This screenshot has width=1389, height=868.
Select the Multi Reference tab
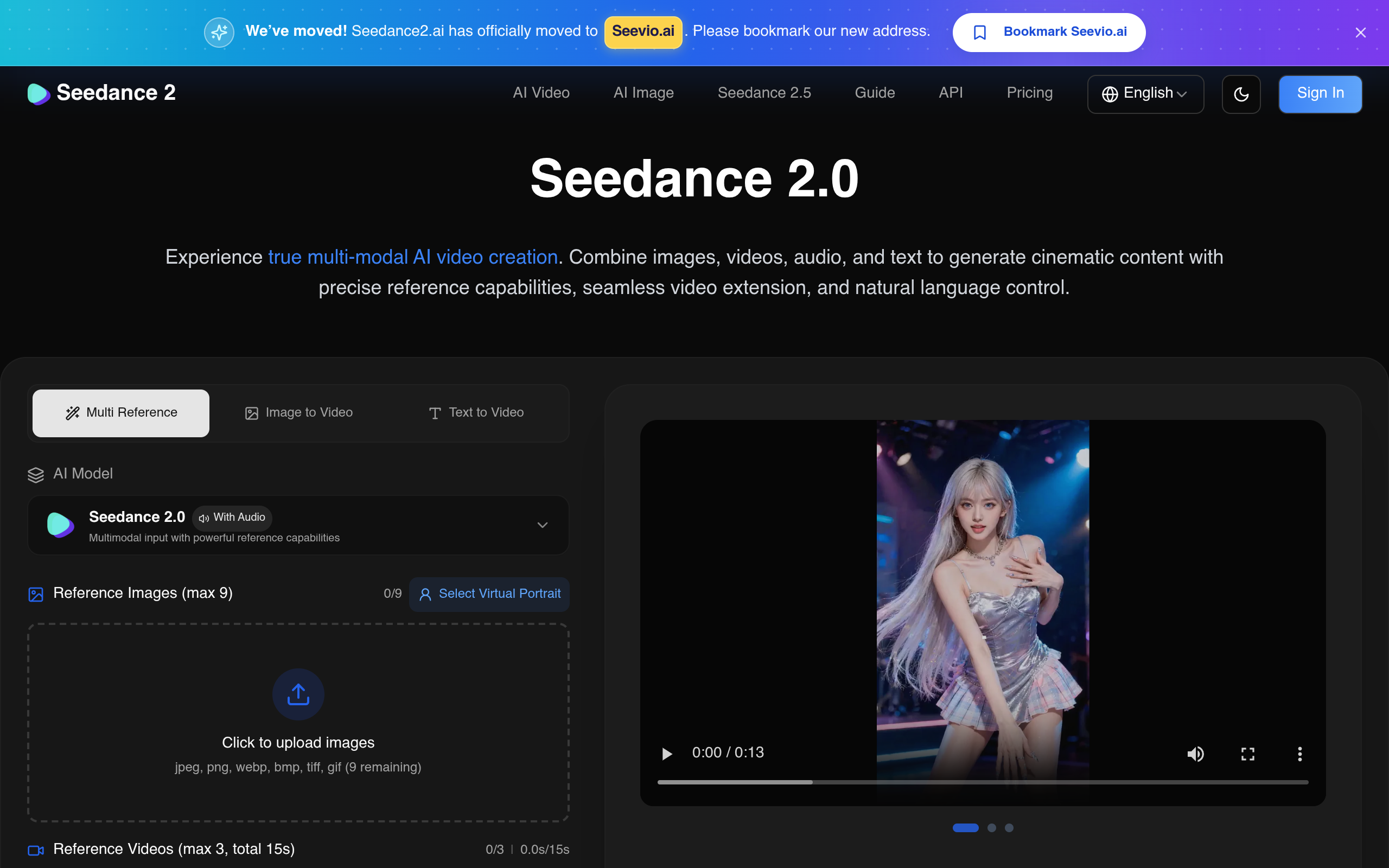pos(121,413)
